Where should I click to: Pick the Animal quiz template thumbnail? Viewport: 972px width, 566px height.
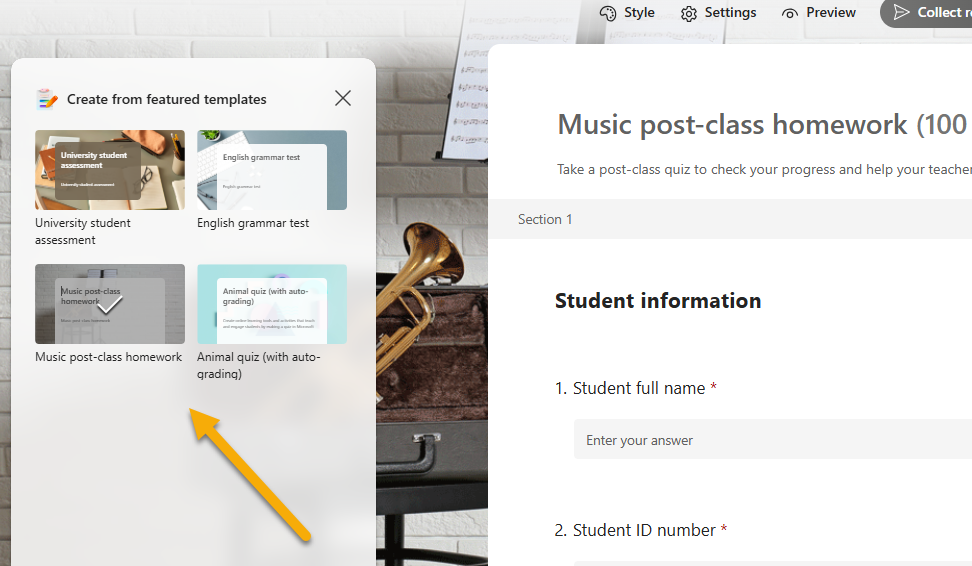272,304
